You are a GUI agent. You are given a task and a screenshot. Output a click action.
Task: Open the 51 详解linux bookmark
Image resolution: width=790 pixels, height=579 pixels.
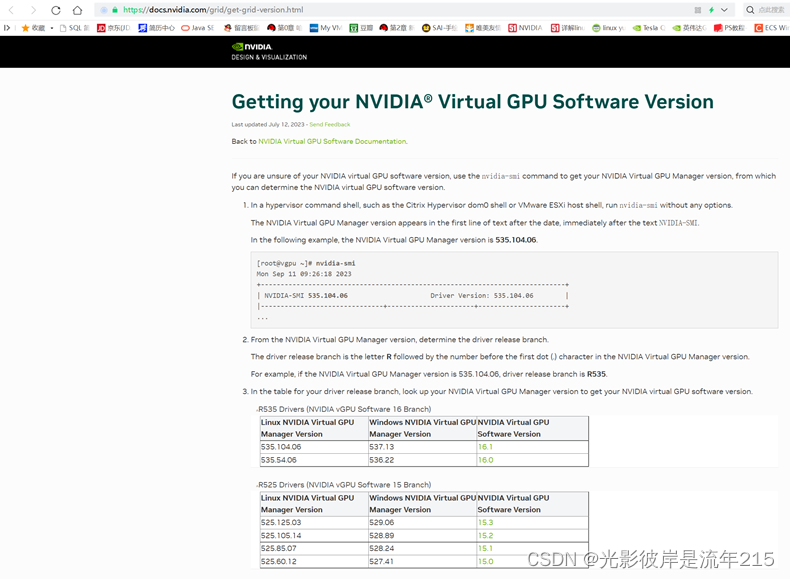(x=567, y=28)
